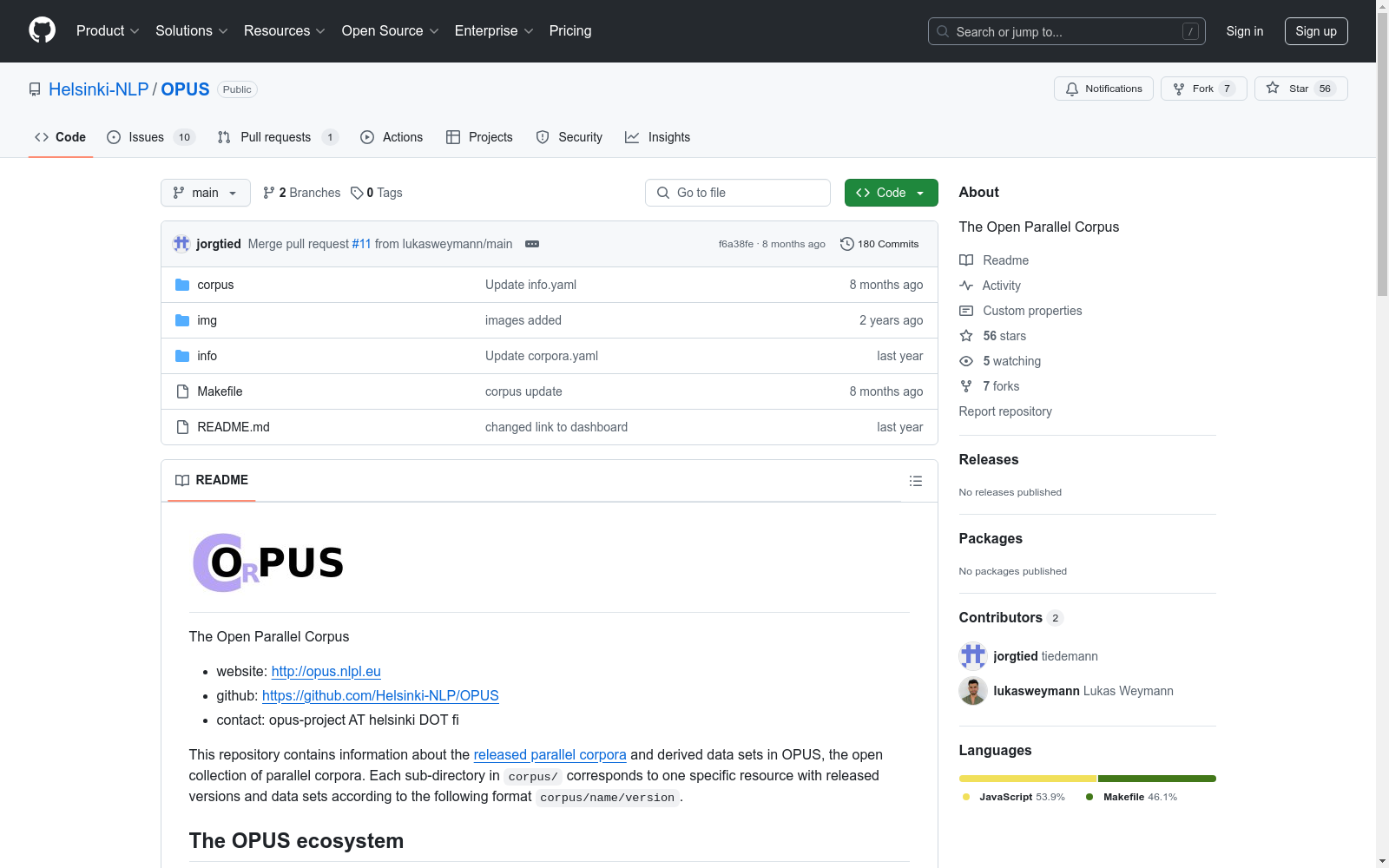Open the main branch selector dropdown
The image size is (1389, 868).
click(206, 193)
